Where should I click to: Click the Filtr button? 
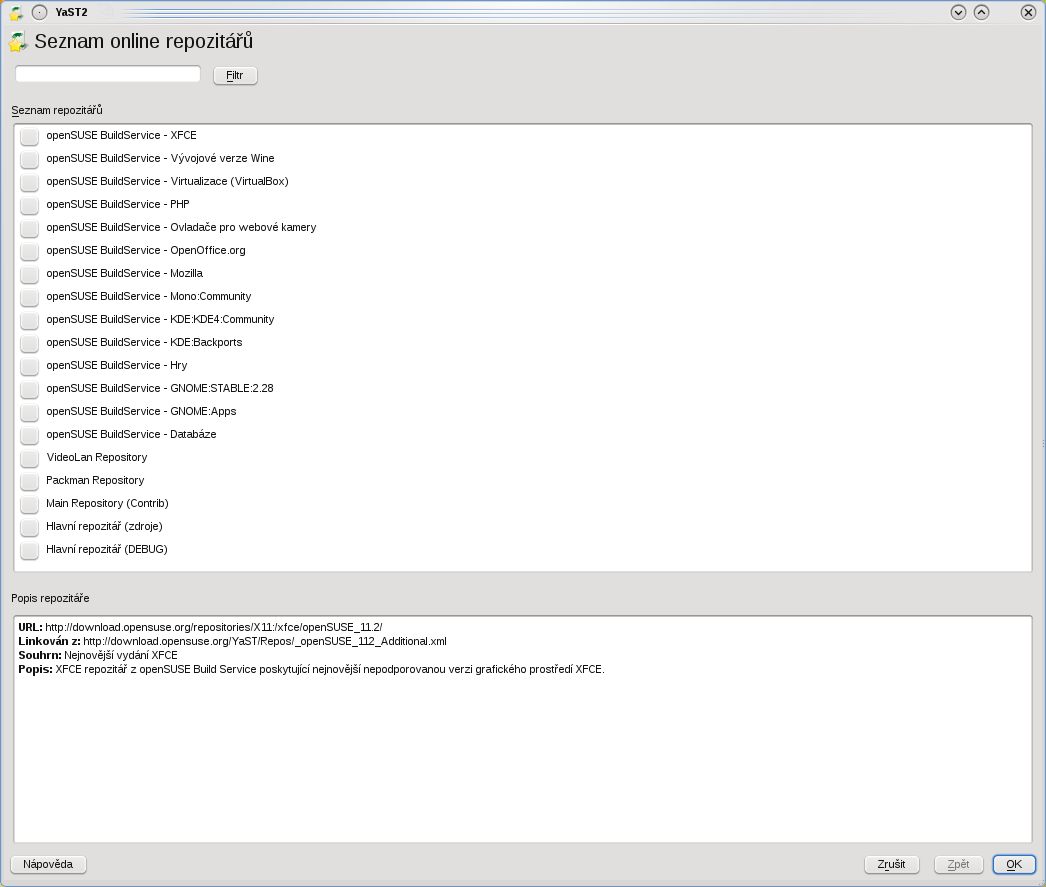coord(235,75)
